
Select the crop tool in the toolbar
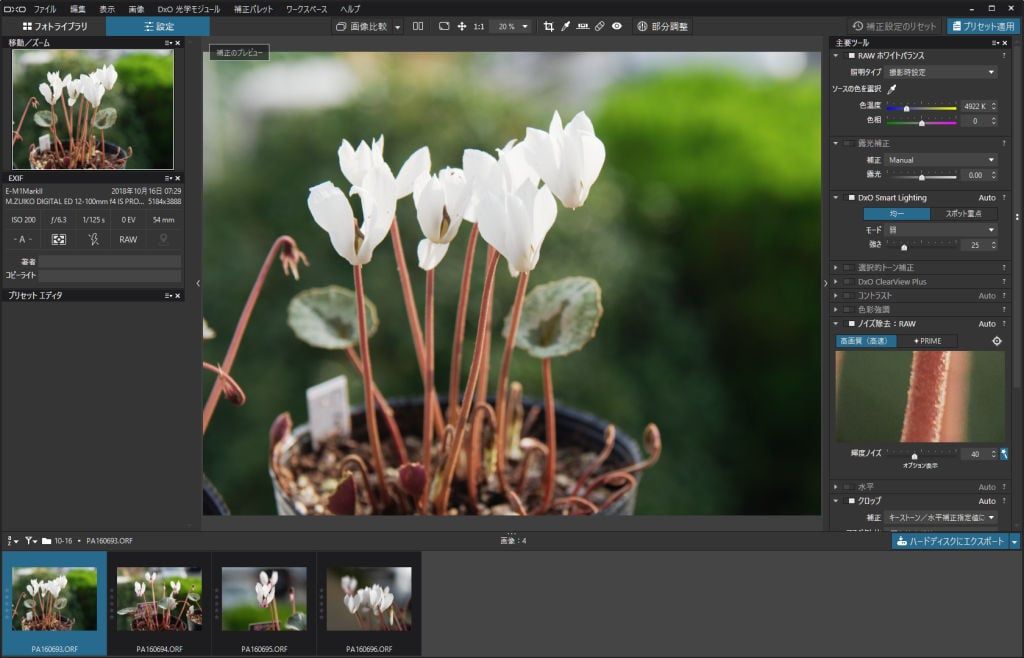pyautogui.click(x=549, y=26)
